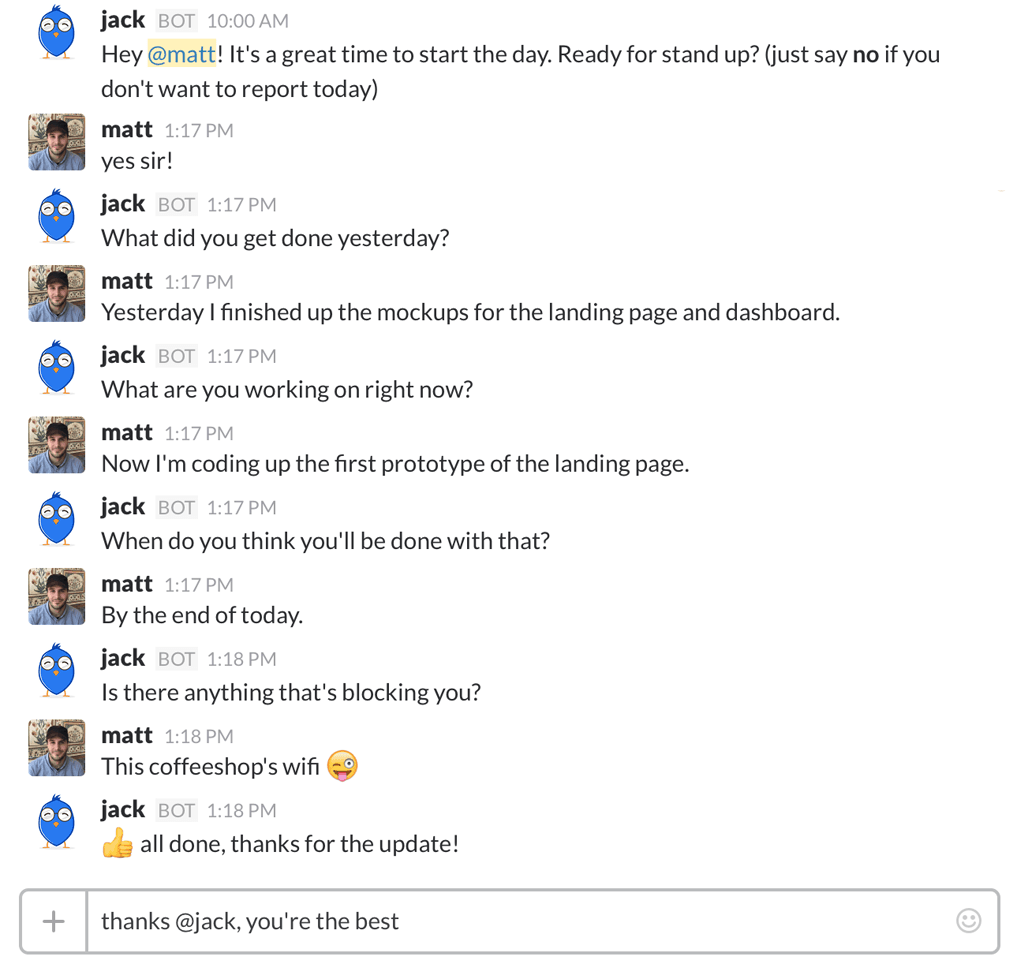
Task: Open the emoji picker smiley icon
Action: tap(968, 921)
